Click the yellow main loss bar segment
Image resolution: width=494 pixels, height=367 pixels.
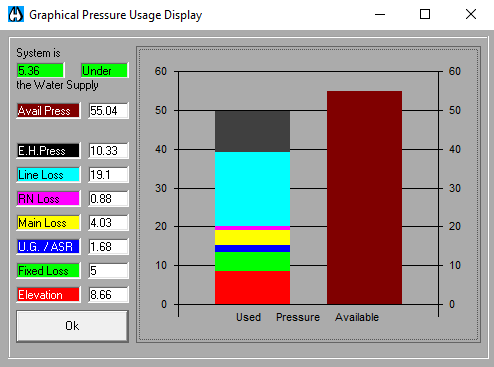pyautogui.click(x=252, y=237)
